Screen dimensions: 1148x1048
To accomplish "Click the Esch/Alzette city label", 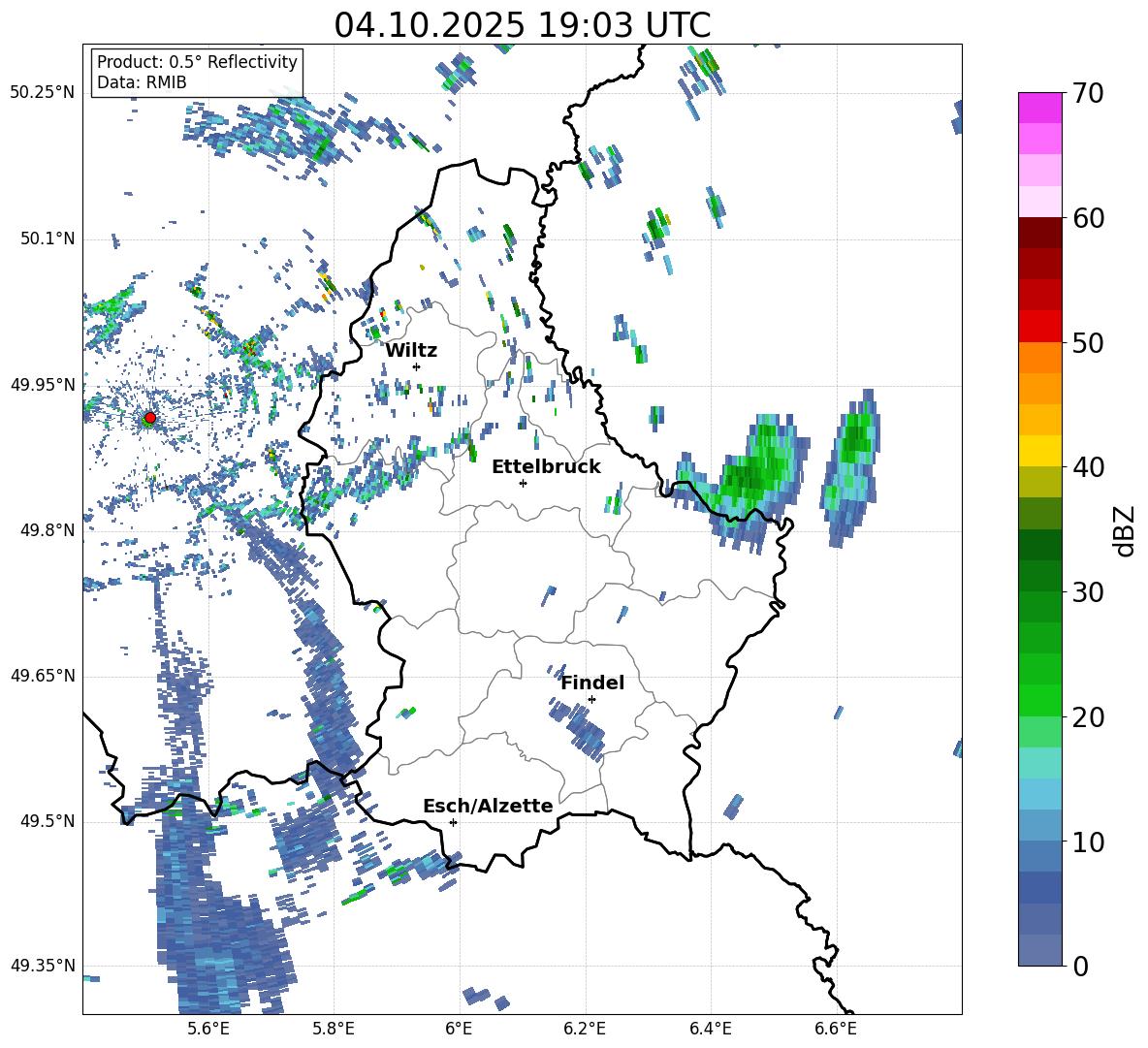I will pyautogui.click(x=488, y=806).
